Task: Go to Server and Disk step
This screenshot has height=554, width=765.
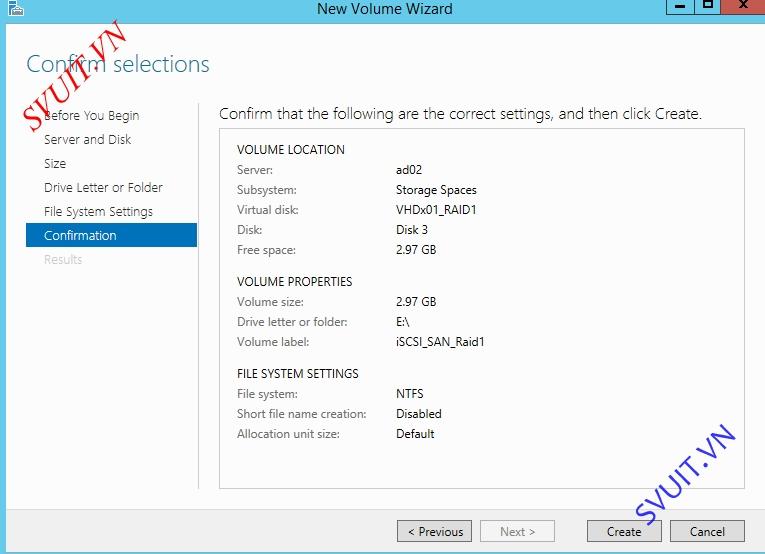Action: (x=87, y=139)
